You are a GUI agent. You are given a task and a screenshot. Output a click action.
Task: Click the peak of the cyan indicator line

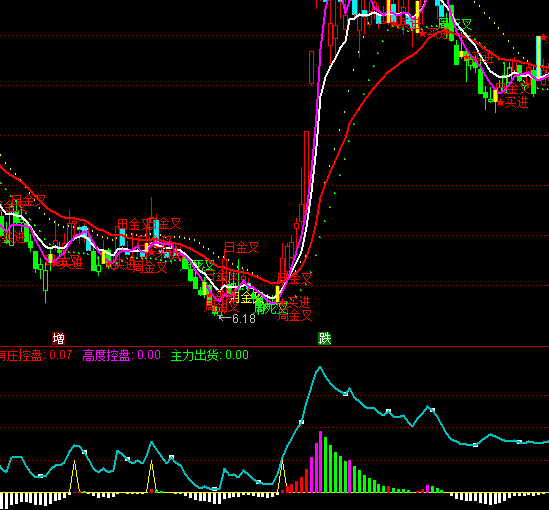pos(320,367)
